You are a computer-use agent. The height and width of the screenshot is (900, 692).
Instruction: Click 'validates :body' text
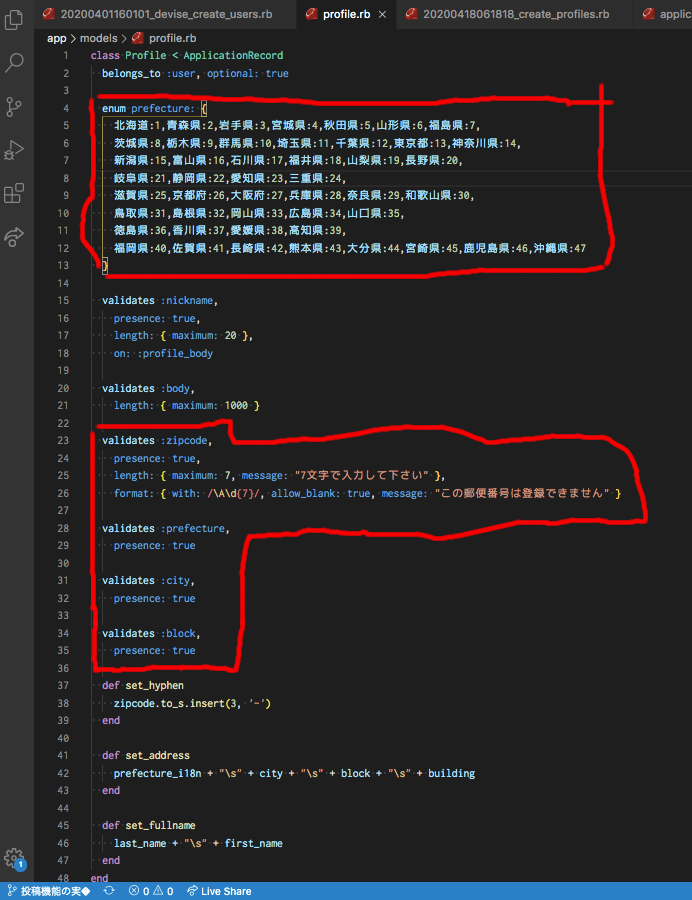146,388
